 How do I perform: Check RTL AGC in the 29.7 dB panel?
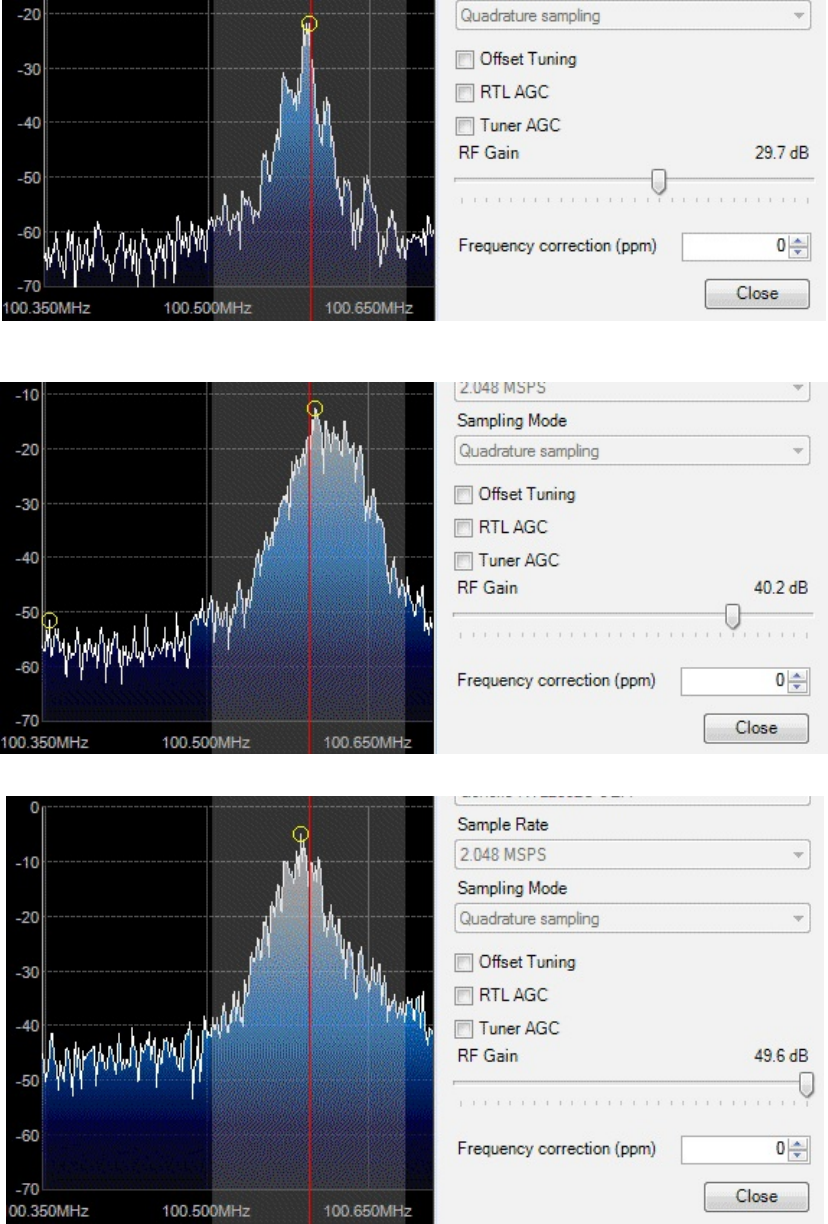463,93
